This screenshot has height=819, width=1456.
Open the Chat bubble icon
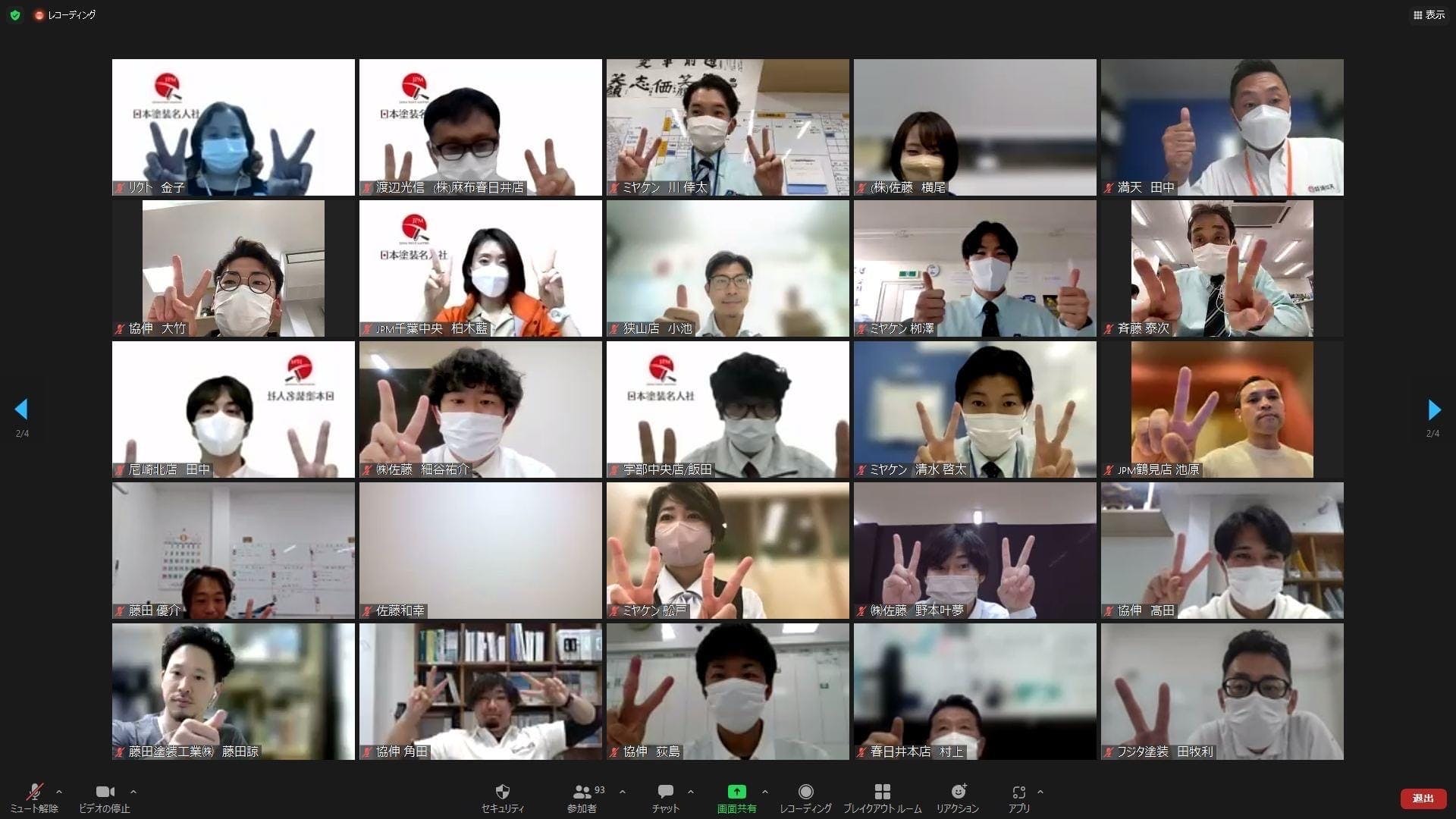click(665, 792)
